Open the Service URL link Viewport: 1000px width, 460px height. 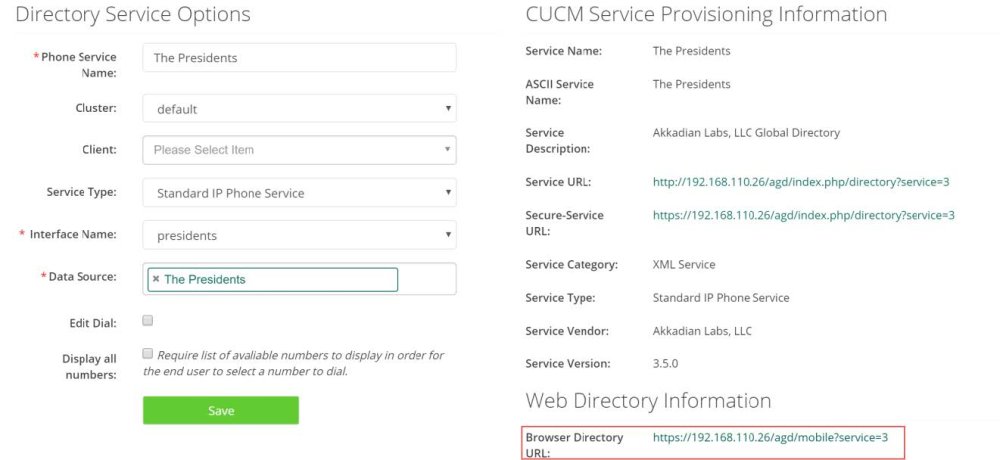coord(800,182)
